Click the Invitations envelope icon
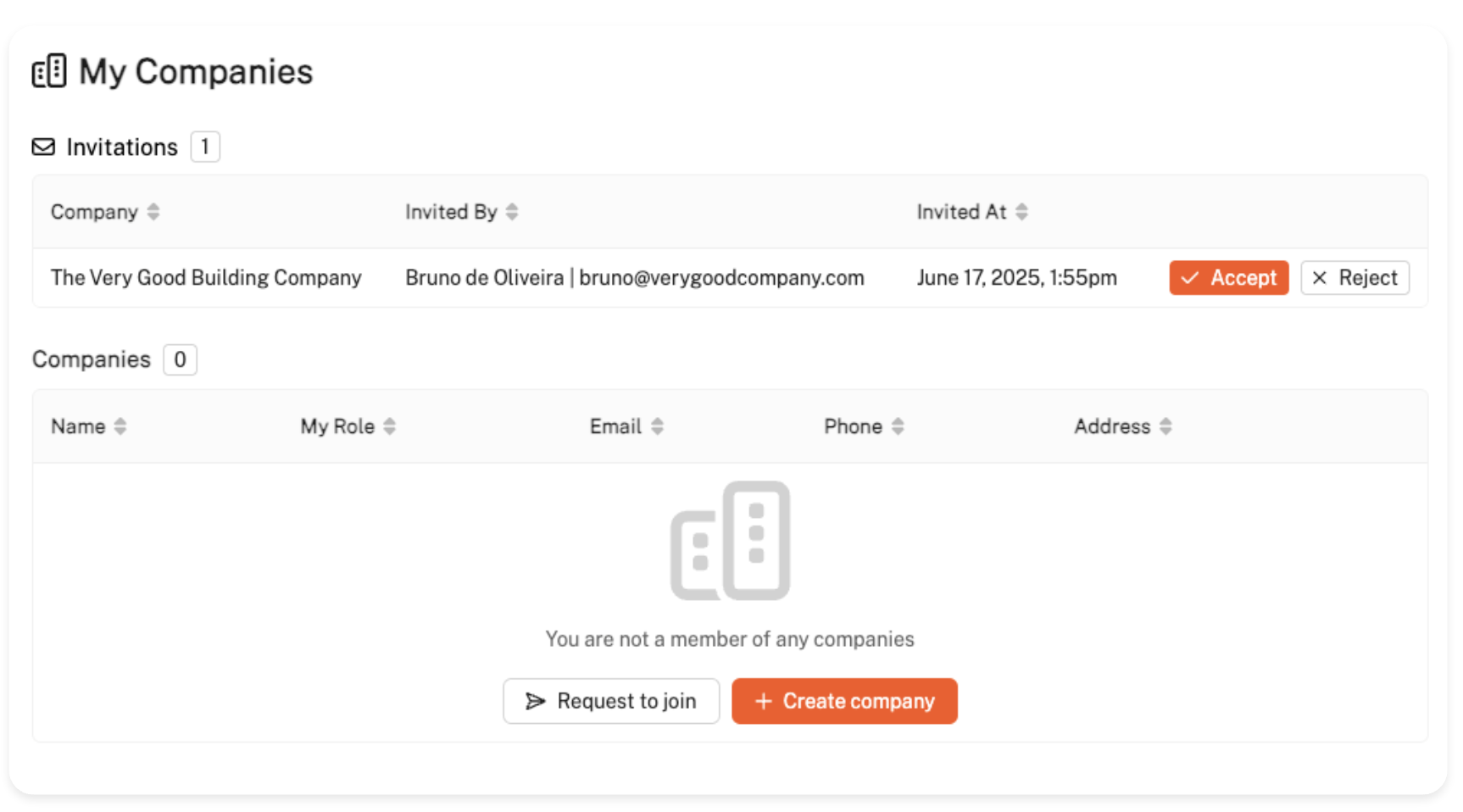The width and height of the screenshot is (1463, 812). [43, 147]
